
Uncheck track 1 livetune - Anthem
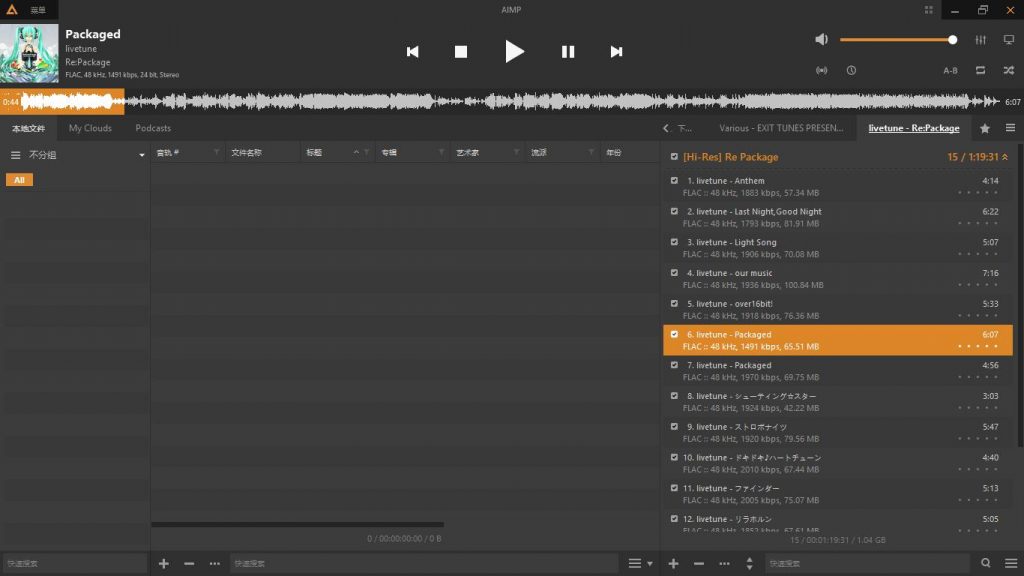(674, 181)
